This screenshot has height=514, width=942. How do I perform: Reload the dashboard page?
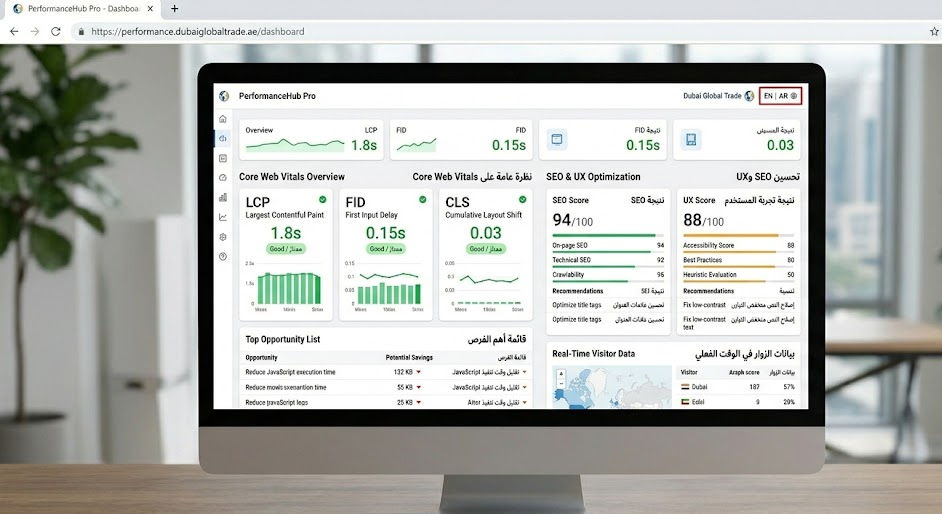pyautogui.click(x=56, y=31)
